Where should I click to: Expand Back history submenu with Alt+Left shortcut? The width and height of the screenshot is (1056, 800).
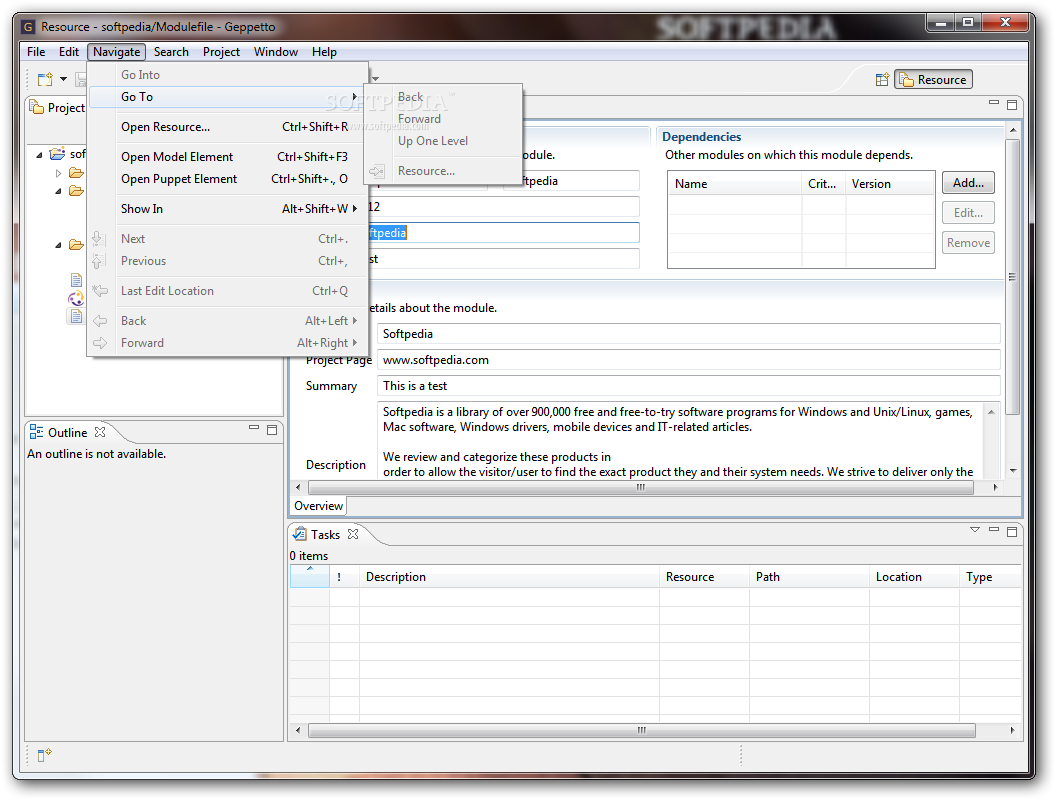click(228, 321)
